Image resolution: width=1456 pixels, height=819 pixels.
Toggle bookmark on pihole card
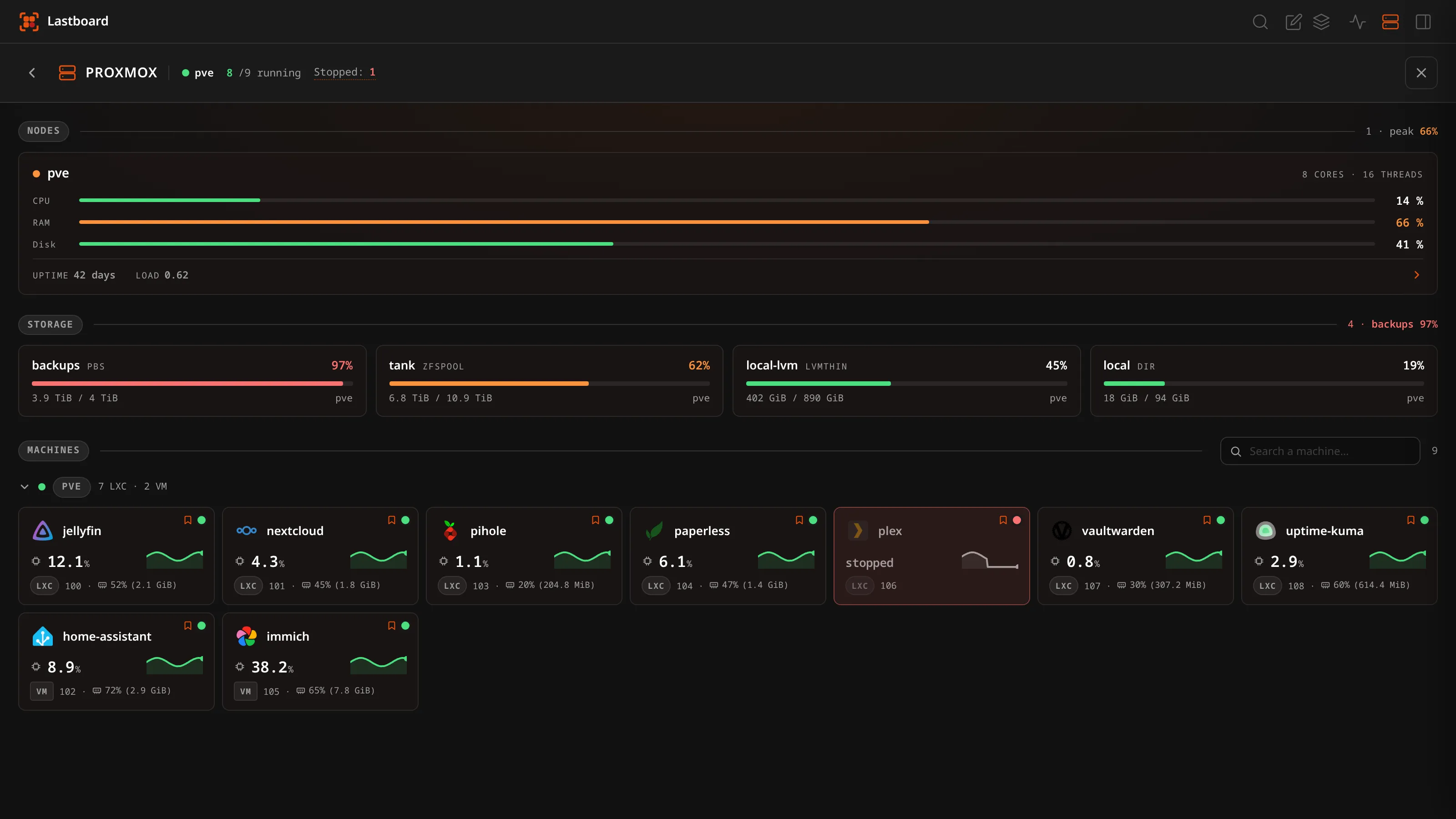coord(595,520)
